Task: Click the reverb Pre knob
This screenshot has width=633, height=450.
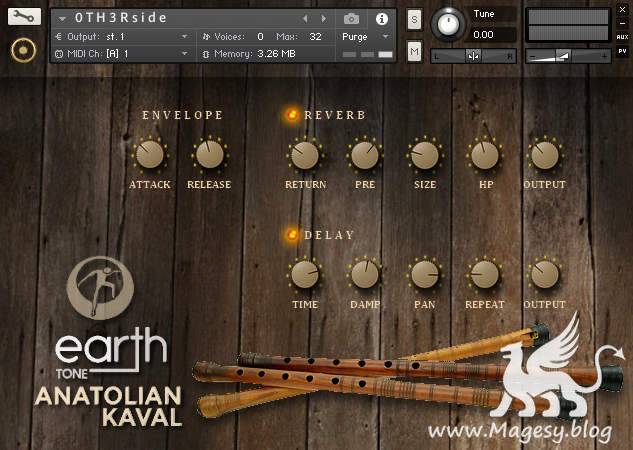Action: click(365, 155)
